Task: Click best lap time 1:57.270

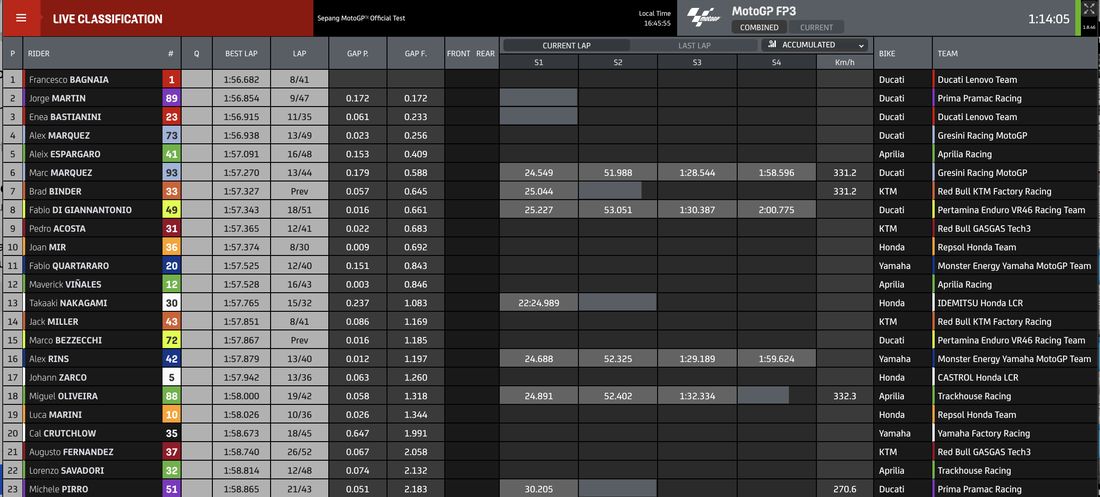Action: click(x=241, y=173)
